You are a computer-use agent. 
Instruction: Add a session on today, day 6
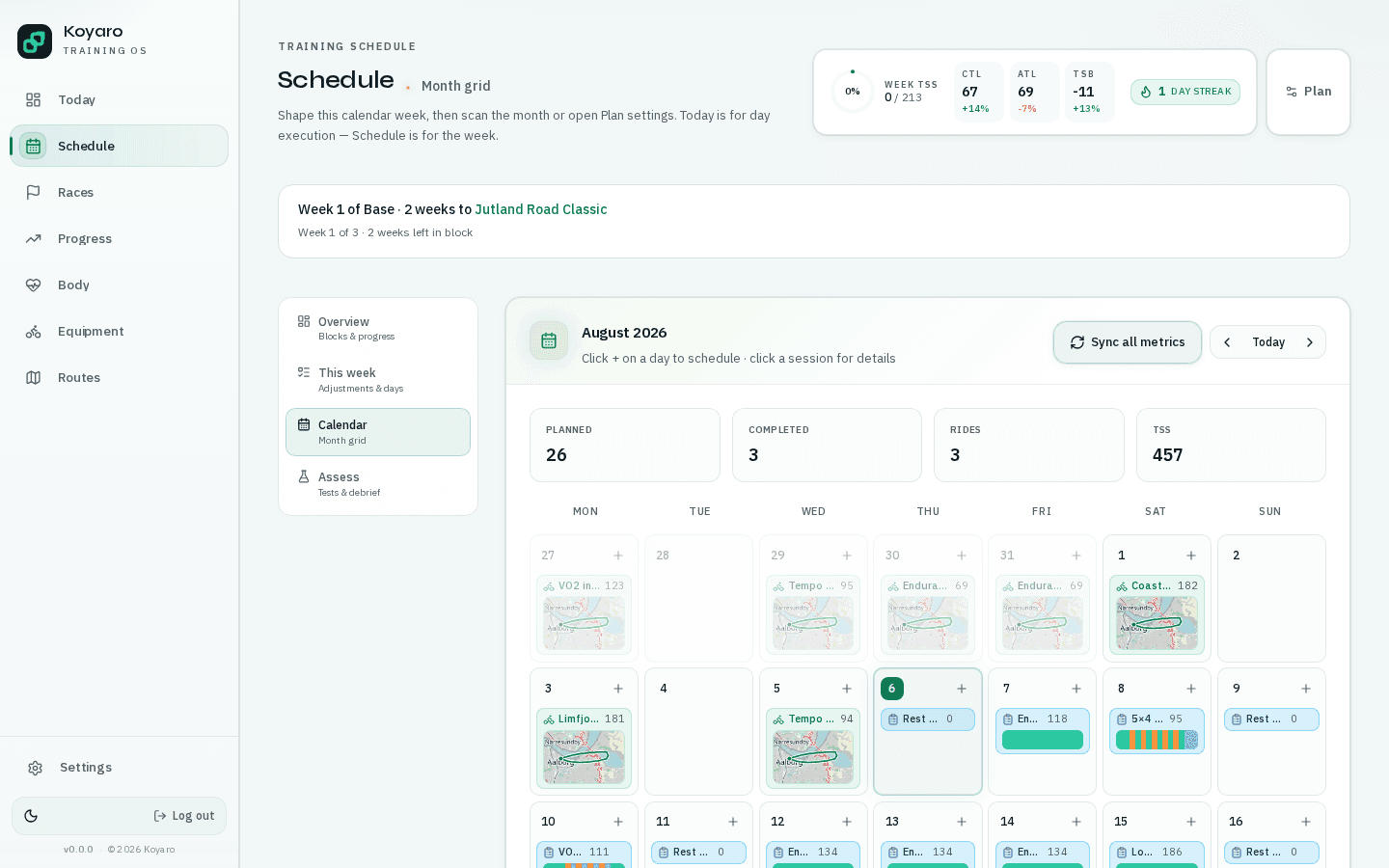click(x=962, y=689)
